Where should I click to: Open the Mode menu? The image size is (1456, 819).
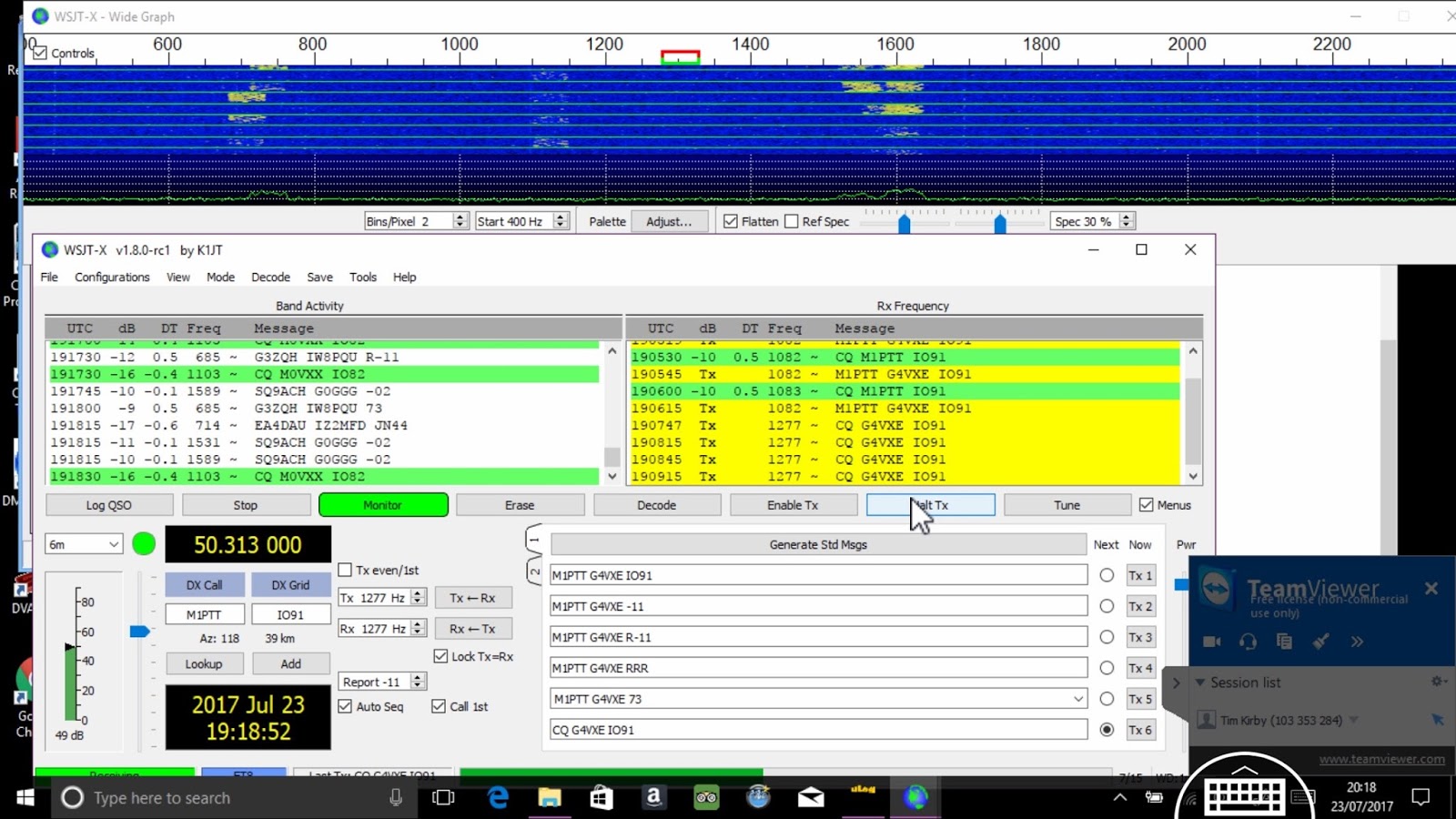click(x=220, y=277)
